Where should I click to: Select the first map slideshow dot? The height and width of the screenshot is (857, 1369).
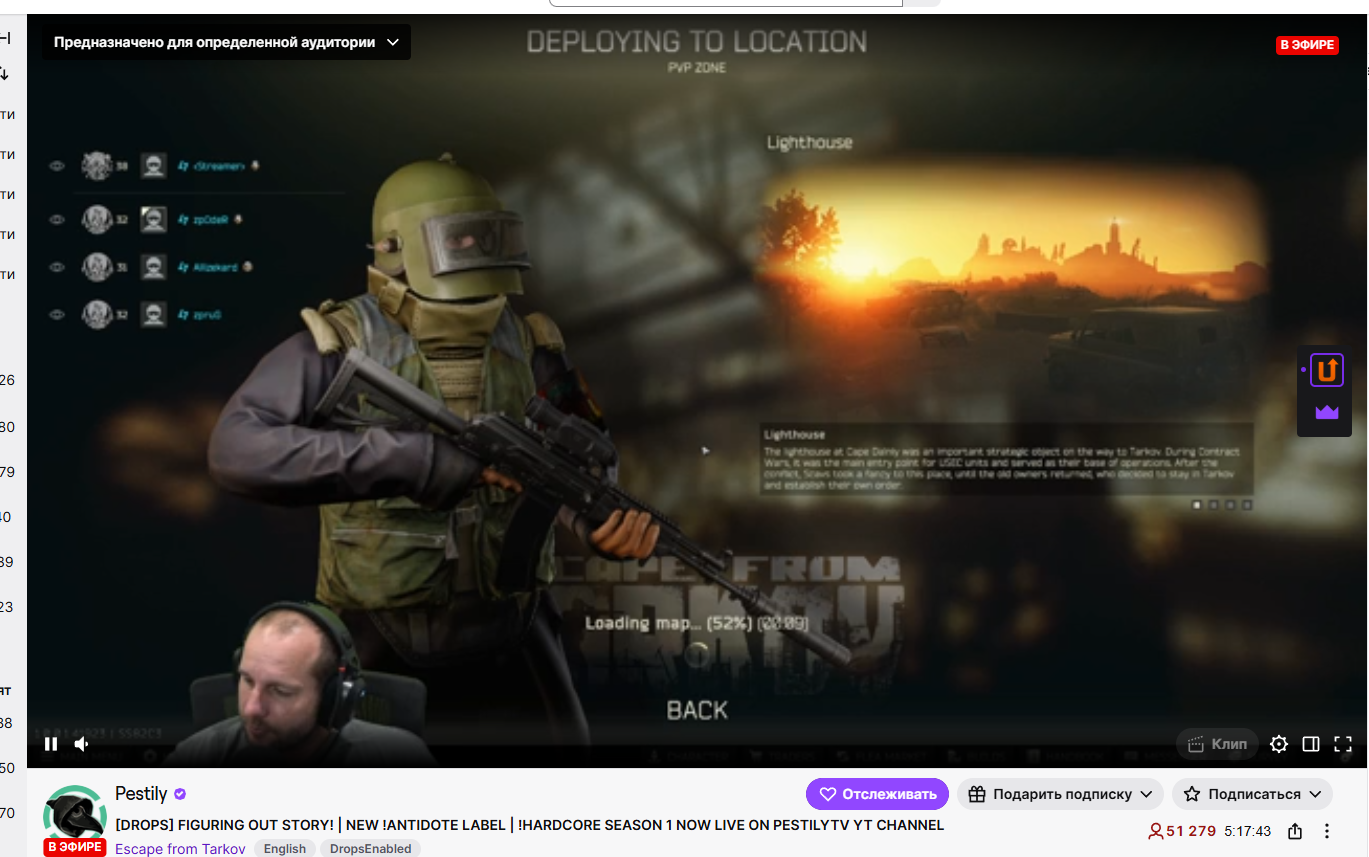tap(1197, 505)
